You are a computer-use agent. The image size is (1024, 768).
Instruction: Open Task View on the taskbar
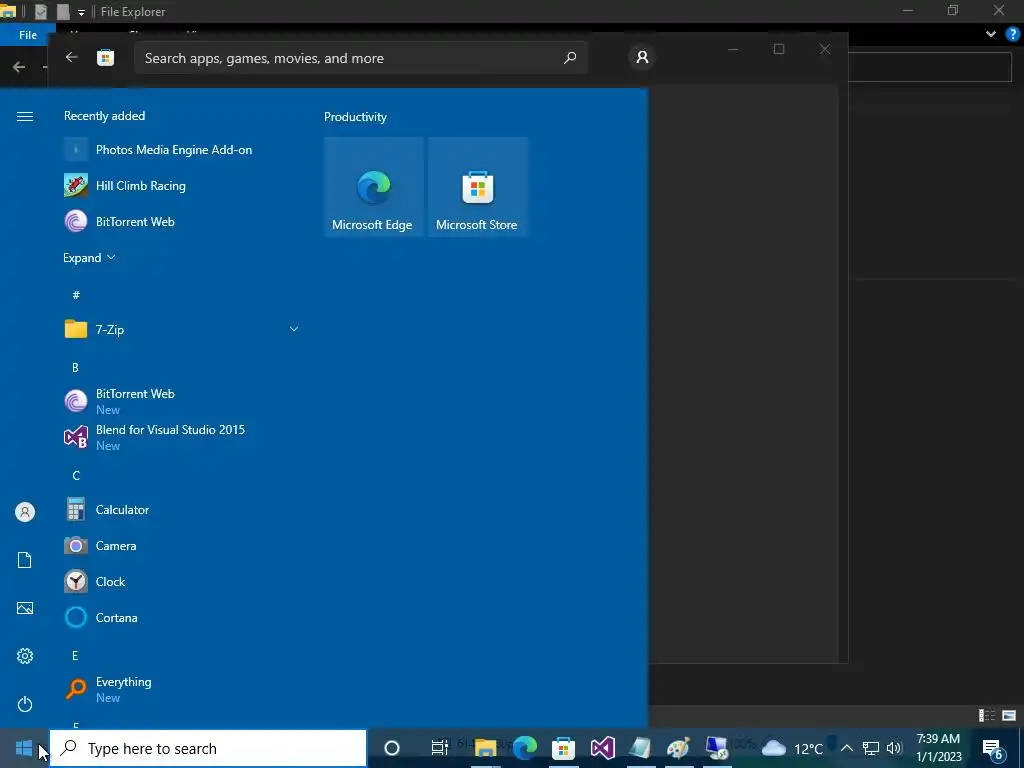440,748
